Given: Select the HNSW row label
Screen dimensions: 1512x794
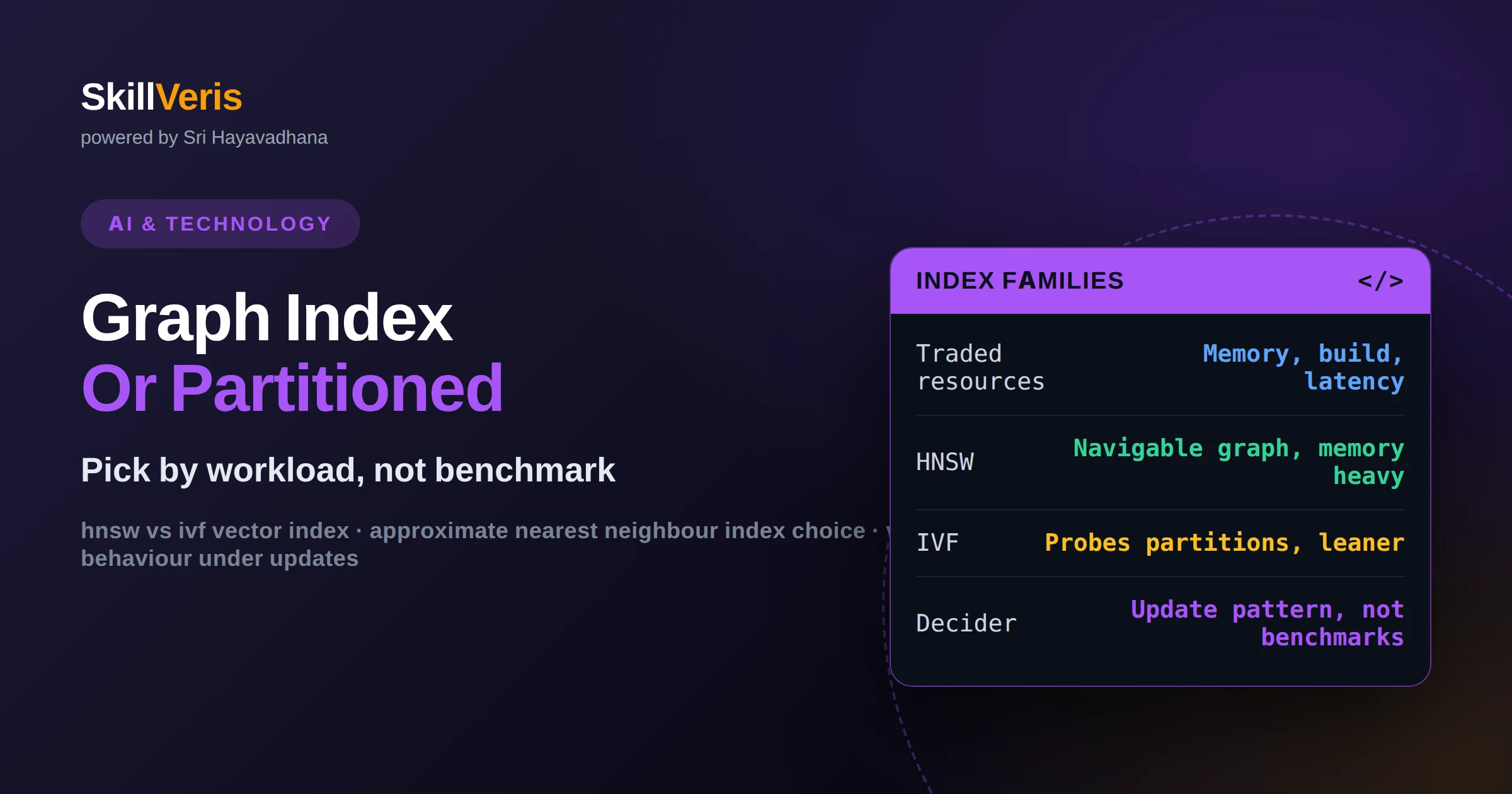Looking at the screenshot, I should [x=945, y=462].
